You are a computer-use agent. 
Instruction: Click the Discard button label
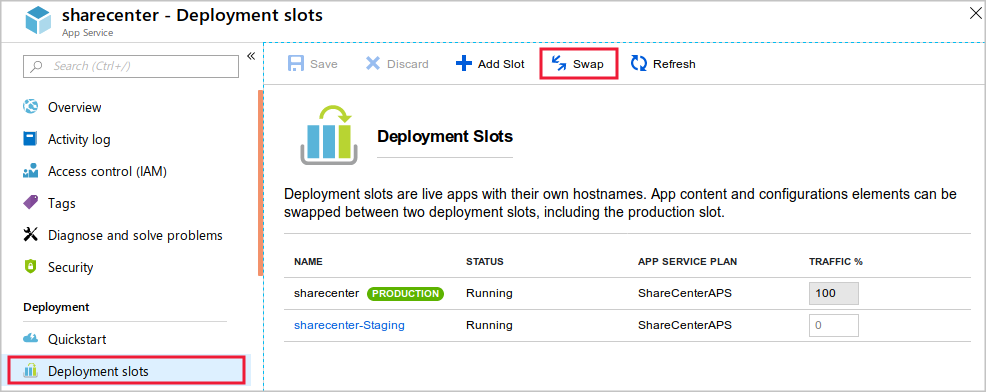pos(407,64)
